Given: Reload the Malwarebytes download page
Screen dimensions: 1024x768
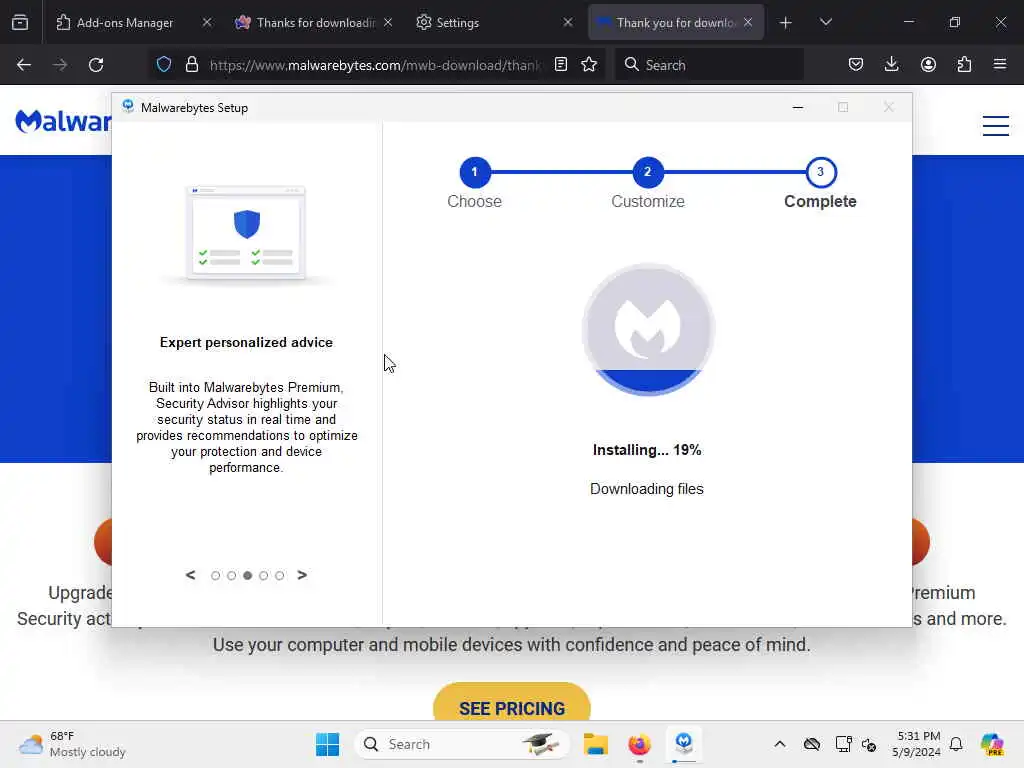Looking at the screenshot, I should tap(96, 65).
